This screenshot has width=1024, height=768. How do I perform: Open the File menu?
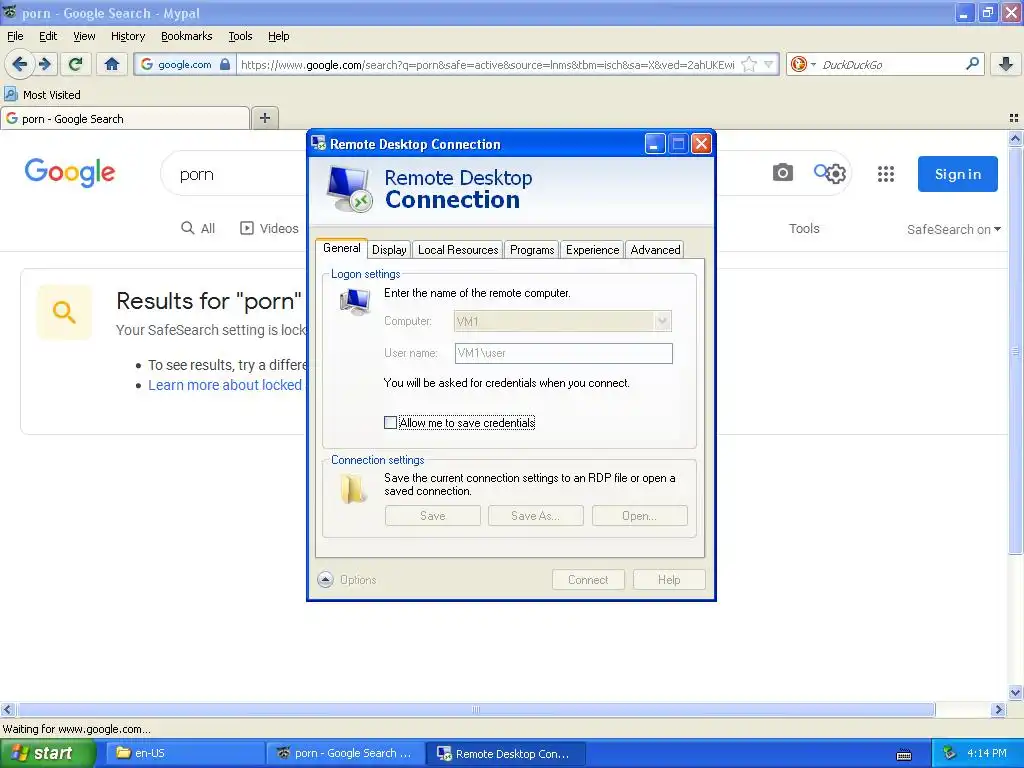coord(15,36)
